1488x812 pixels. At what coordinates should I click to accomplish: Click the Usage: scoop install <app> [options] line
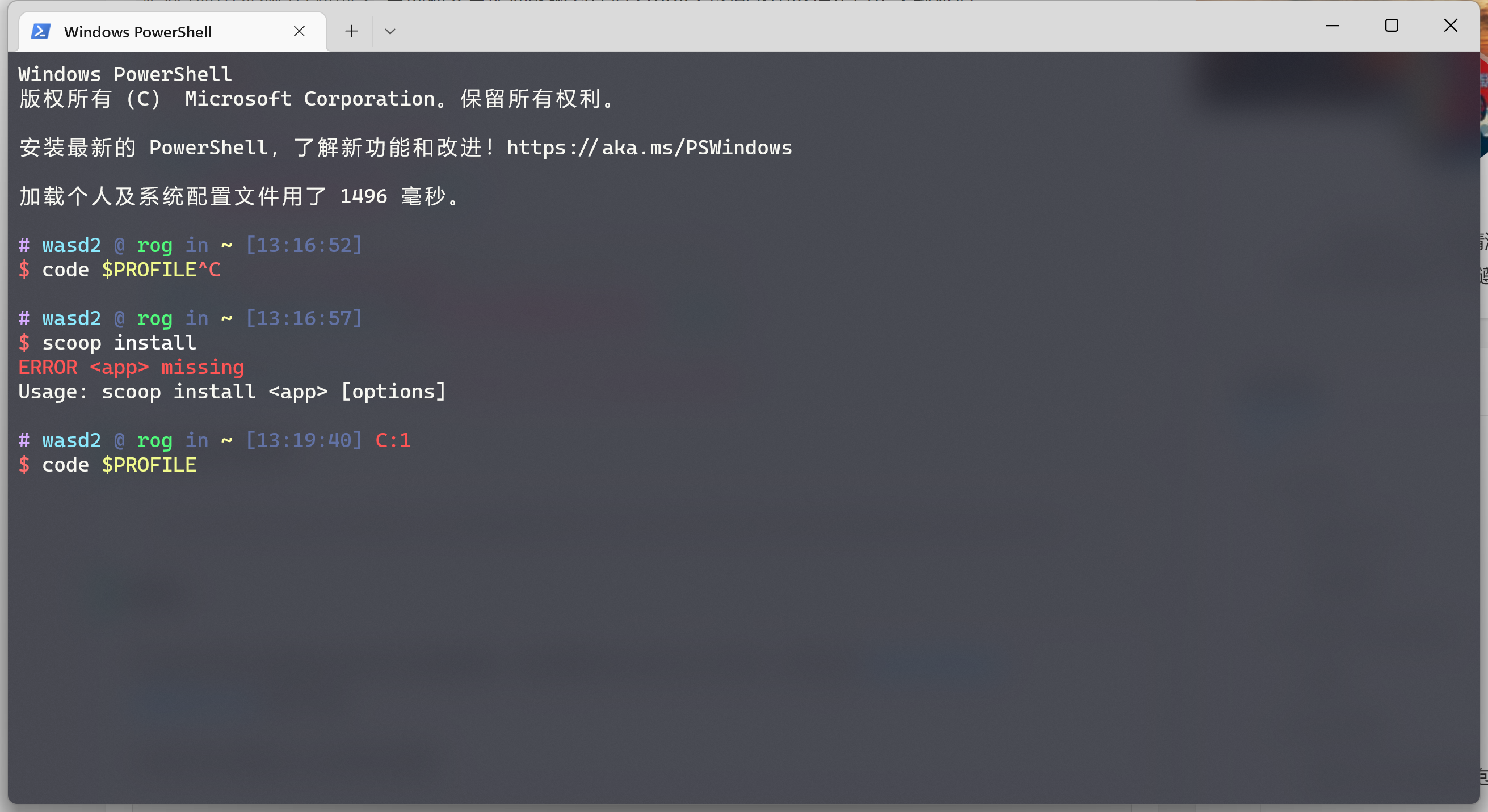pos(232,392)
